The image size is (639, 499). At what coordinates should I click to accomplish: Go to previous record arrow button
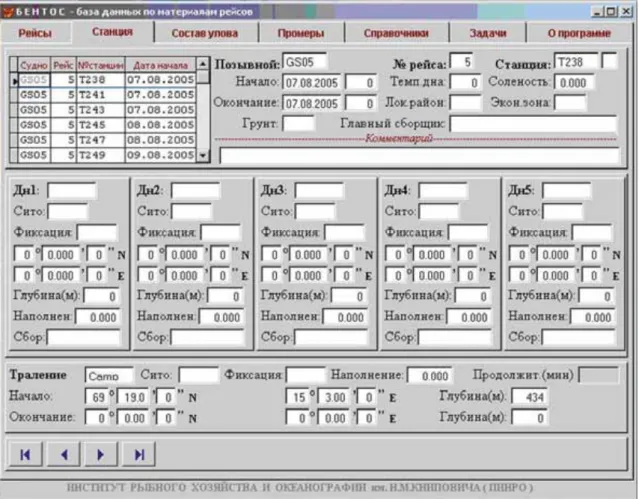tap(64, 454)
